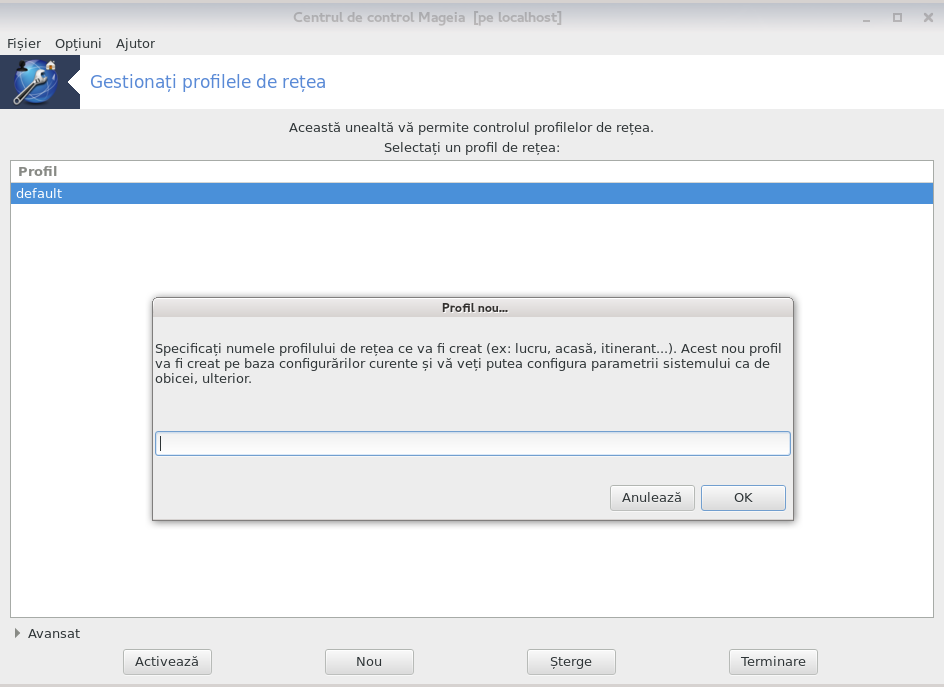Close the Centrul de control Mageia window
944x687 pixels.
pos(928,17)
